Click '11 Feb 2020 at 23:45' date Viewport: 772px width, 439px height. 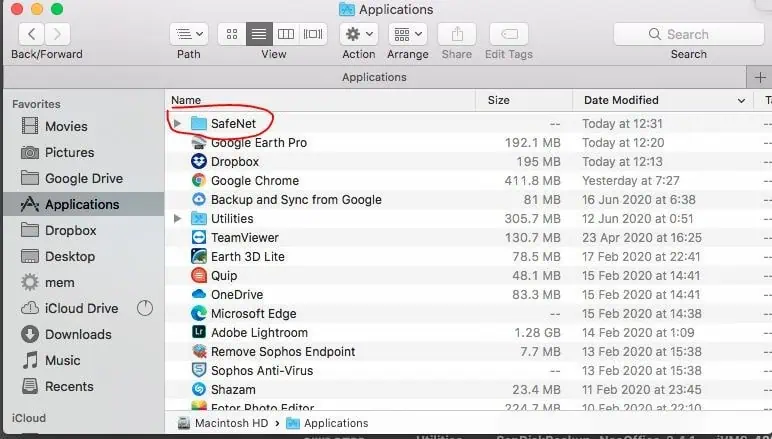point(642,390)
